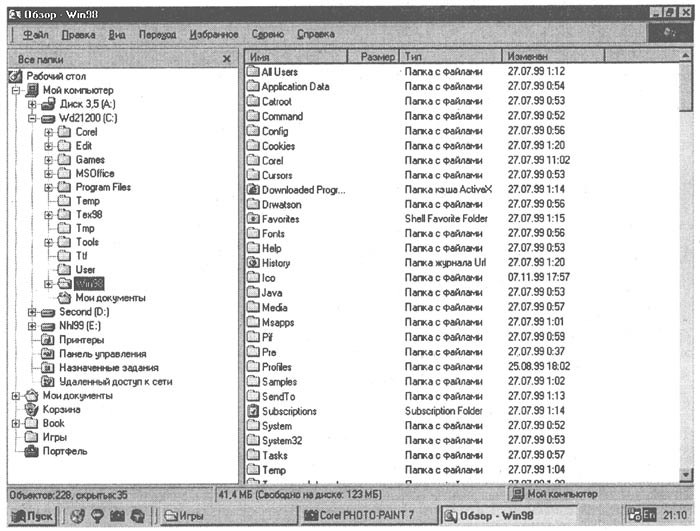The height and width of the screenshot is (531, 700).
Task: Open the Файл menu
Action: tap(35, 34)
